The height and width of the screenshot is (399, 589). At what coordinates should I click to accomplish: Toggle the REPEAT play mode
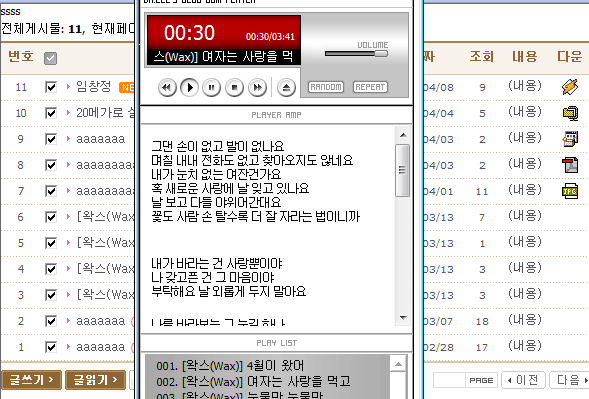click(370, 87)
